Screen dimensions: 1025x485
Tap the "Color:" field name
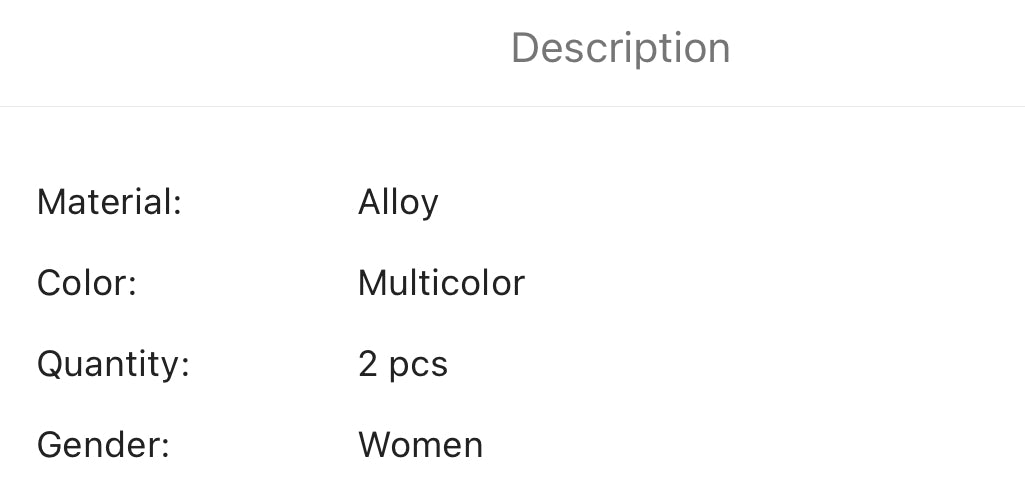[86, 283]
